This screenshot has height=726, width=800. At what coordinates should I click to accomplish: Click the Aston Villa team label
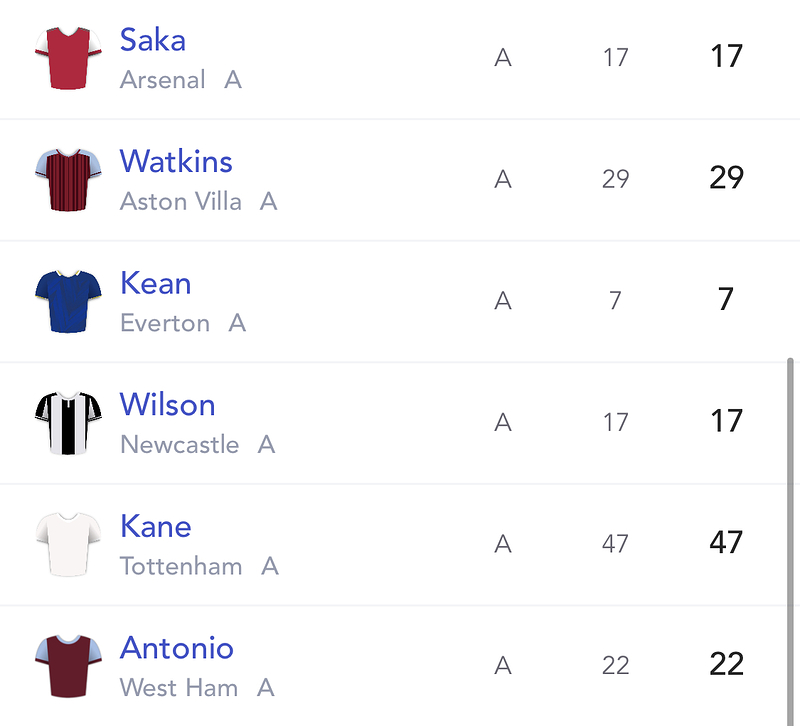(181, 202)
